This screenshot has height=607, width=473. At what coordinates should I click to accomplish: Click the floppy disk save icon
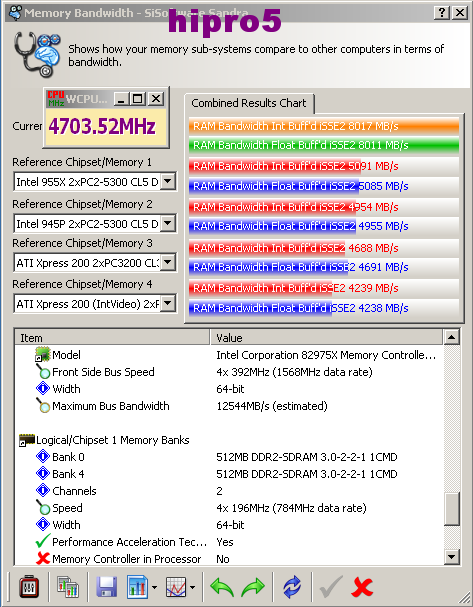coord(106,586)
